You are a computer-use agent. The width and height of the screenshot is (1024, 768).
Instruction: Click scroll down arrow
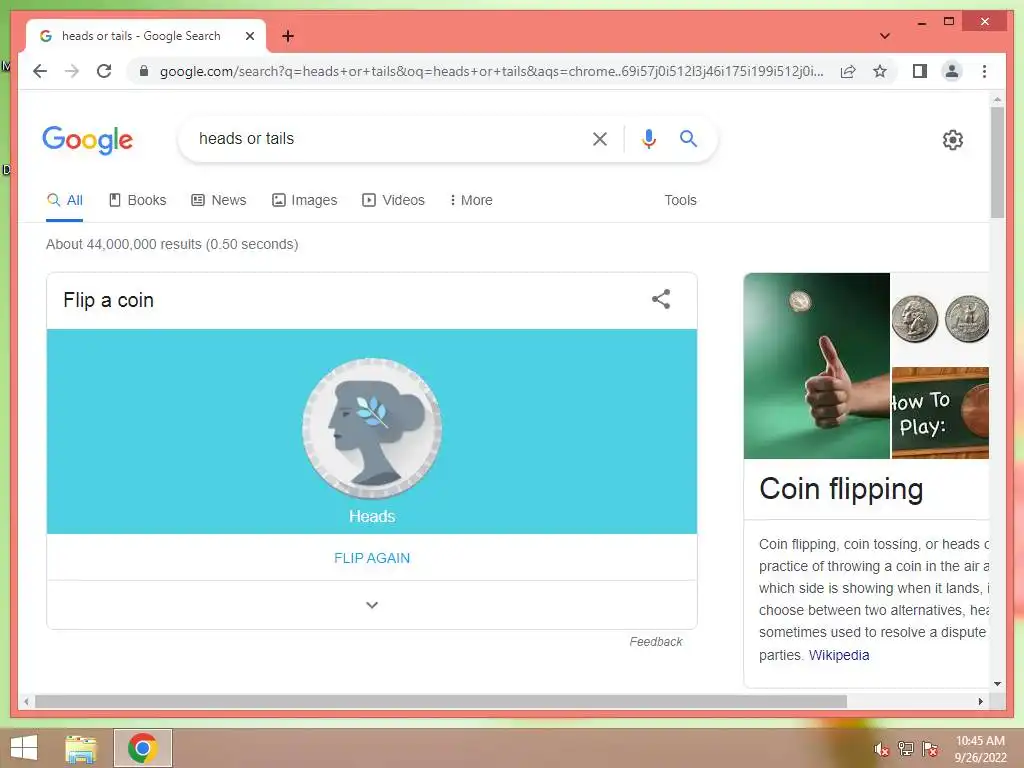(997, 684)
